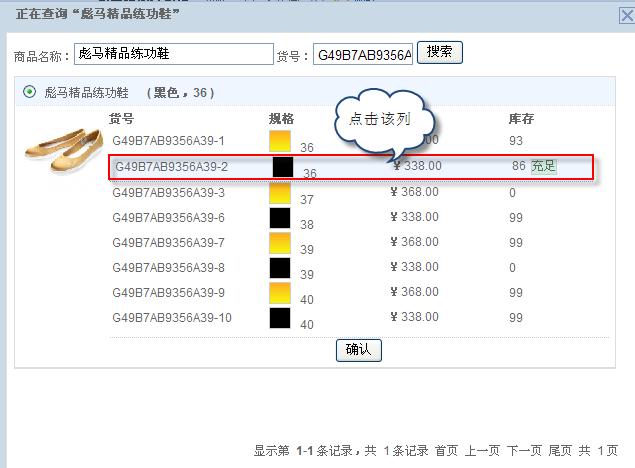Click the 充足 stock status tag
635x468 pixels.
tap(543, 166)
